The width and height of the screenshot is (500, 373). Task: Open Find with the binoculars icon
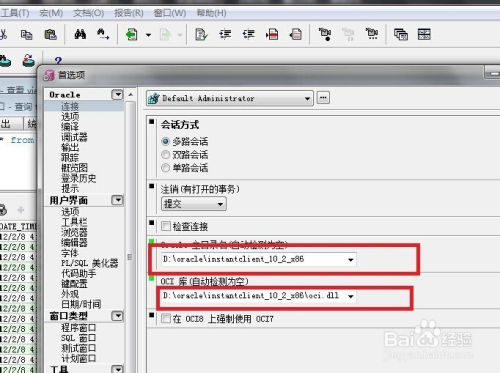pos(80,34)
